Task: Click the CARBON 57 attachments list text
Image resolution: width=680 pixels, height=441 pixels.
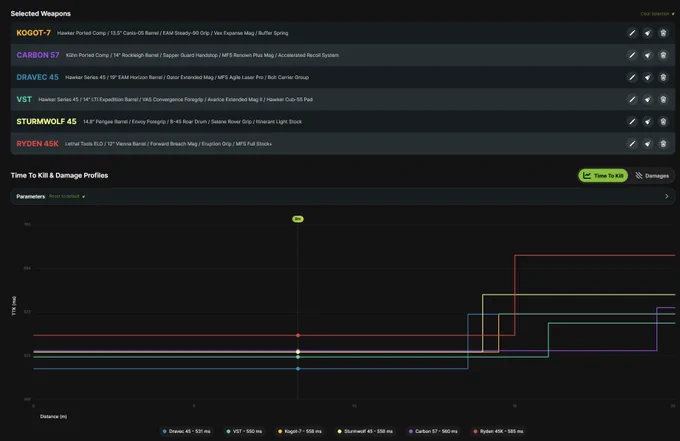Action: click(x=202, y=55)
